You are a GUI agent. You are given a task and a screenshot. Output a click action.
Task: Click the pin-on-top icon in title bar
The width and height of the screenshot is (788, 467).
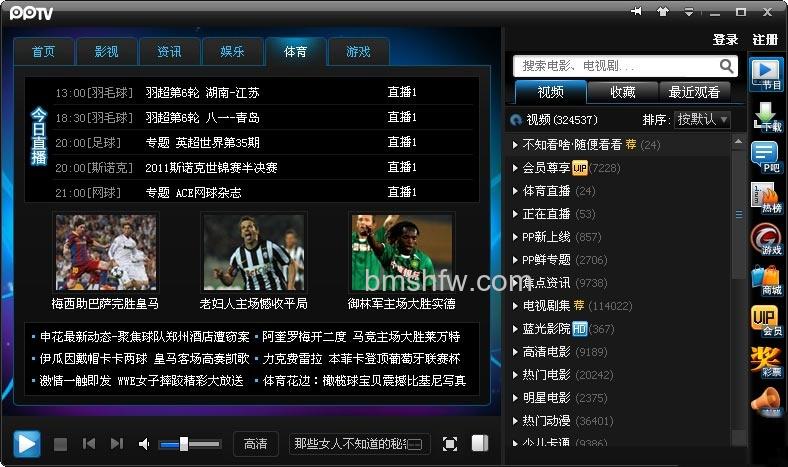[637, 11]
